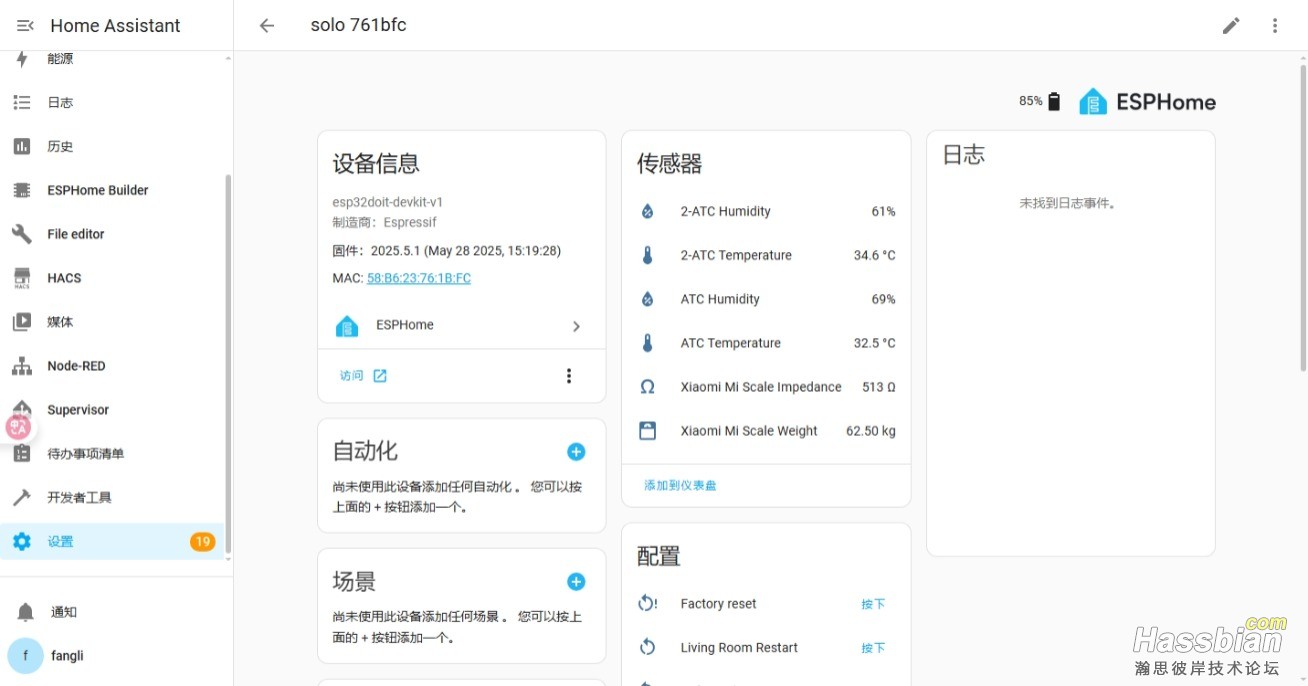Image resolution: width=1308 pixels, height=686 pixels.
Task: Open Xiaomi Mi Scale Impedance
Action: tap(766, 388)
